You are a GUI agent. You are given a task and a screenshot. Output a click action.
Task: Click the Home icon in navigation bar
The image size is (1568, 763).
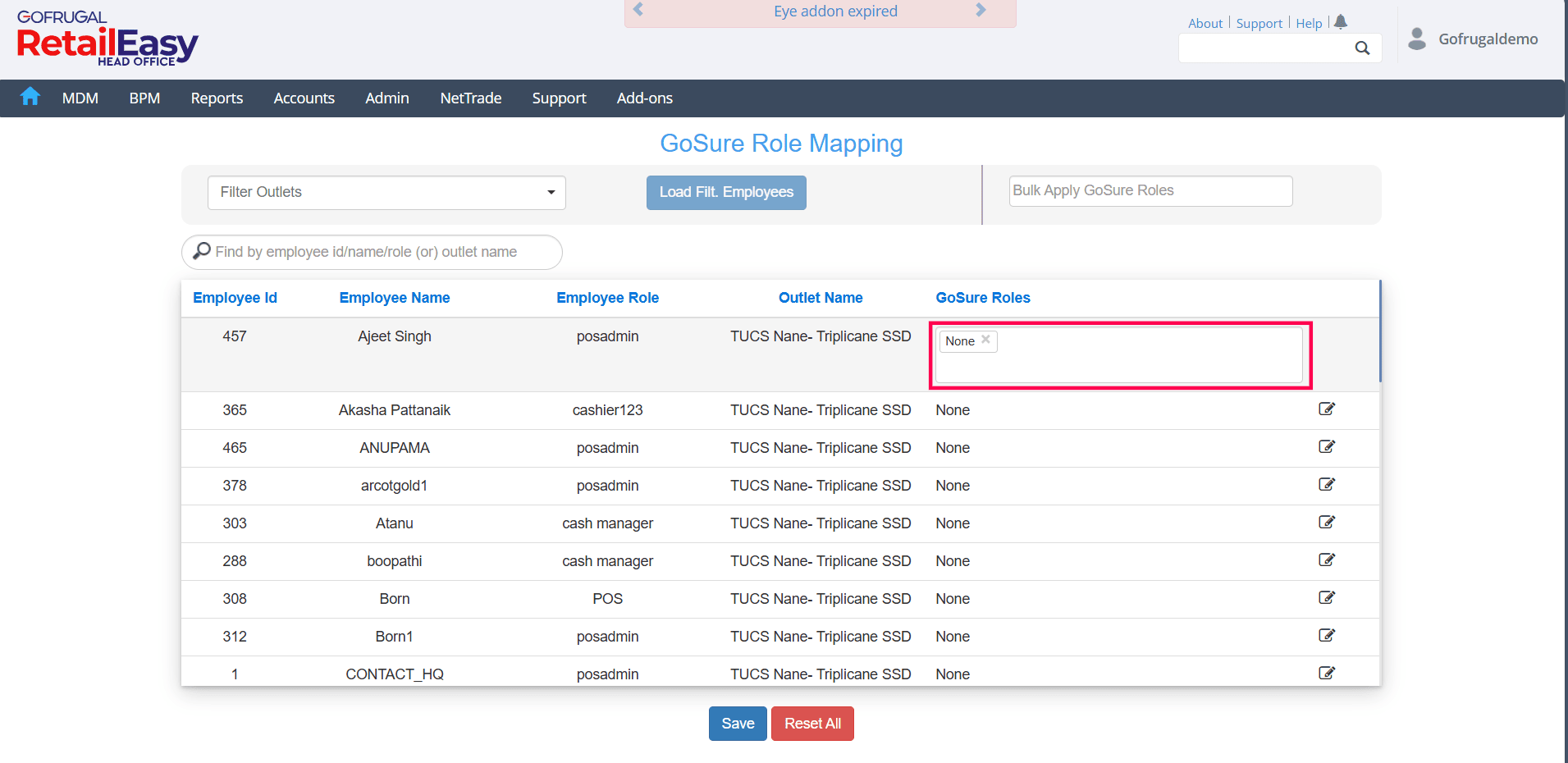30,97
